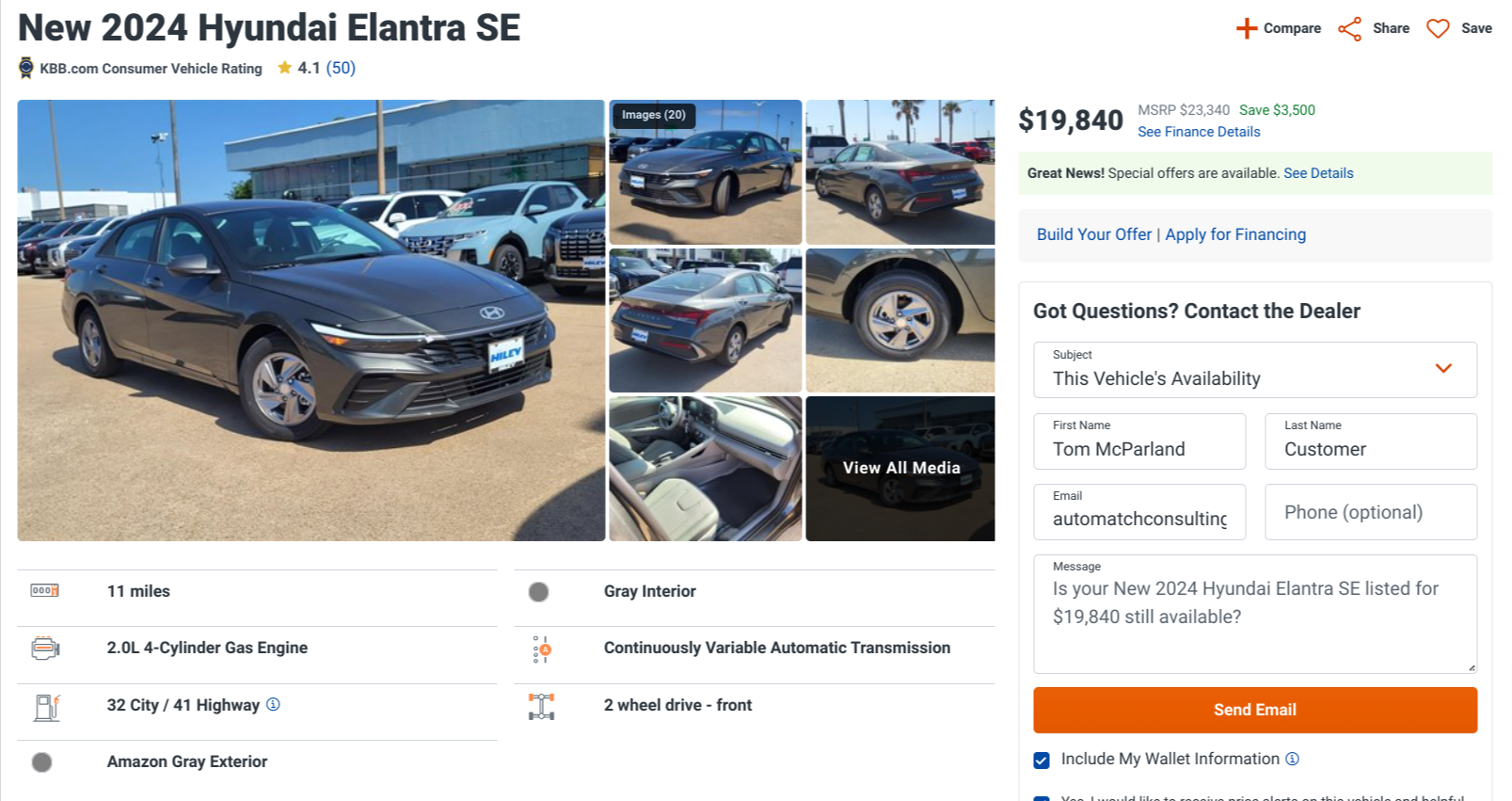1512x801 pixels.
Task: Click the Save heart icon
Action: 1438,29
